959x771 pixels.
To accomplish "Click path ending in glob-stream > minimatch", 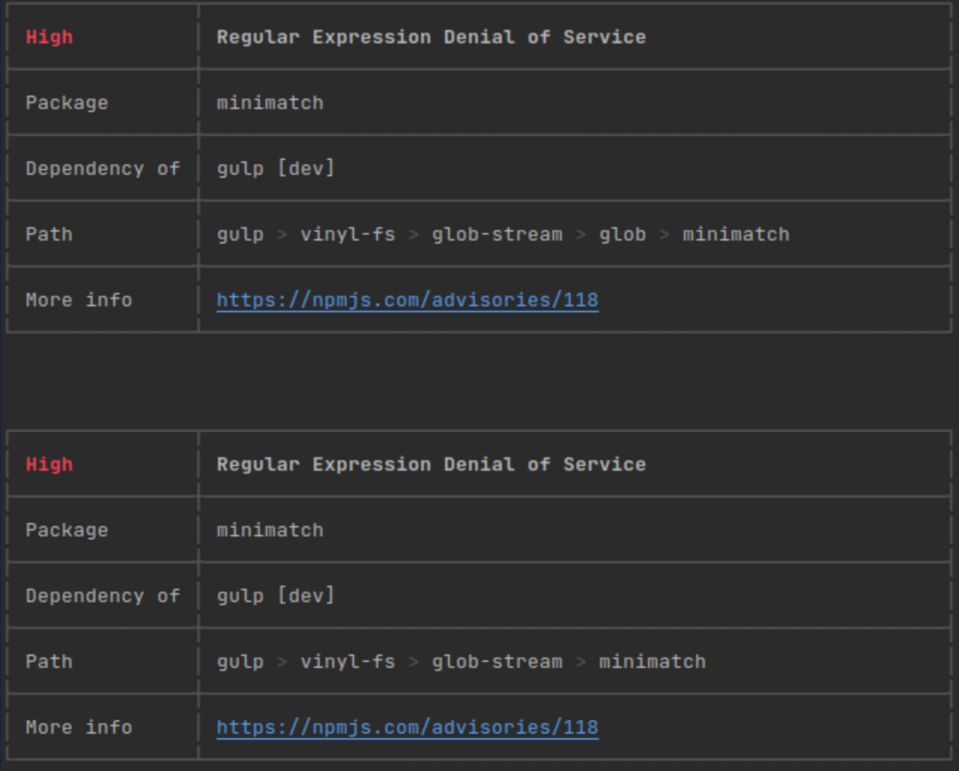I will [461, 662].
